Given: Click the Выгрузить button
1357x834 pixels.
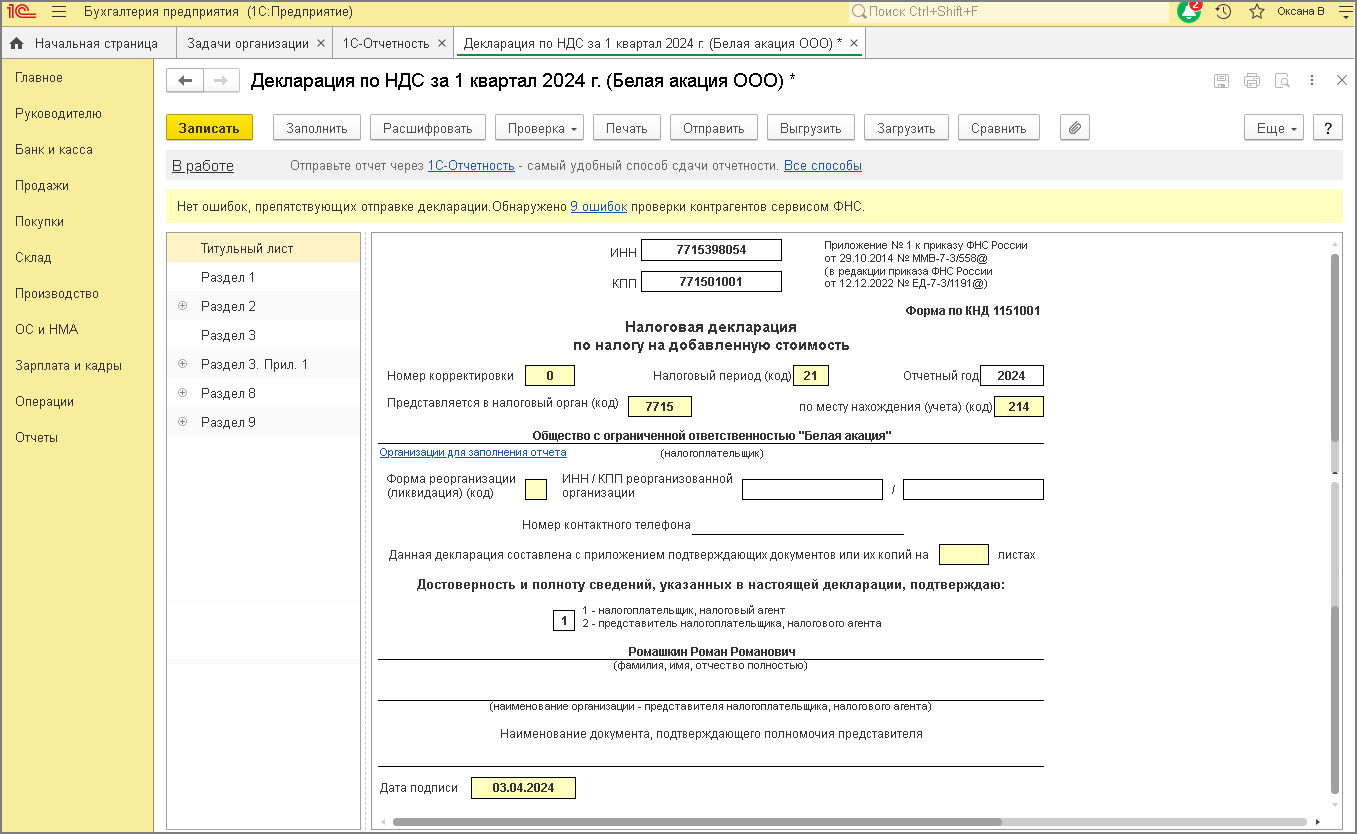Looking at the screenshot, I should pyautogui.click(x=811, y=128).
